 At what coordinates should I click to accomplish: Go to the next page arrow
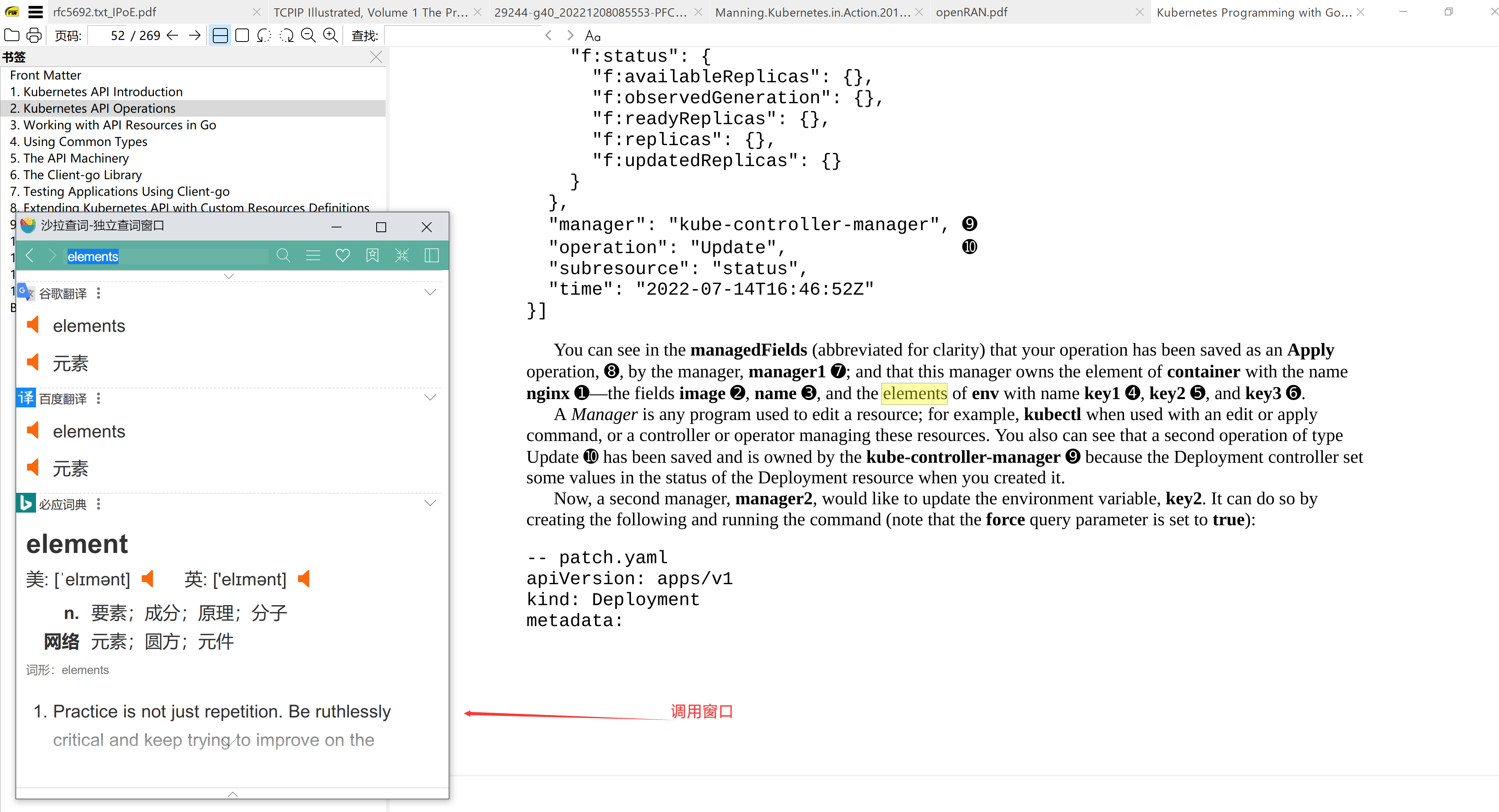tap(195, 36)
